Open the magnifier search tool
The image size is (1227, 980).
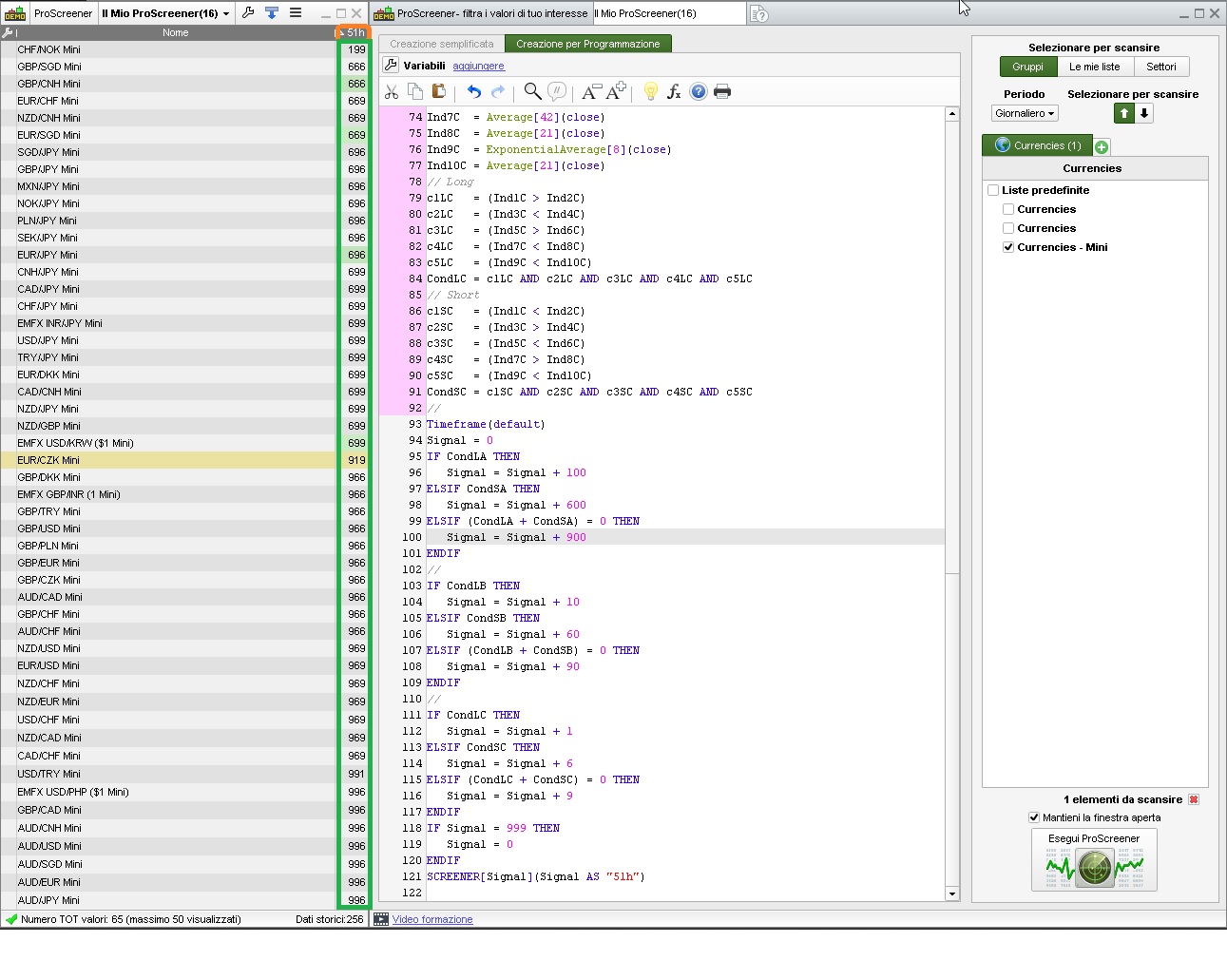coord(532,91)
